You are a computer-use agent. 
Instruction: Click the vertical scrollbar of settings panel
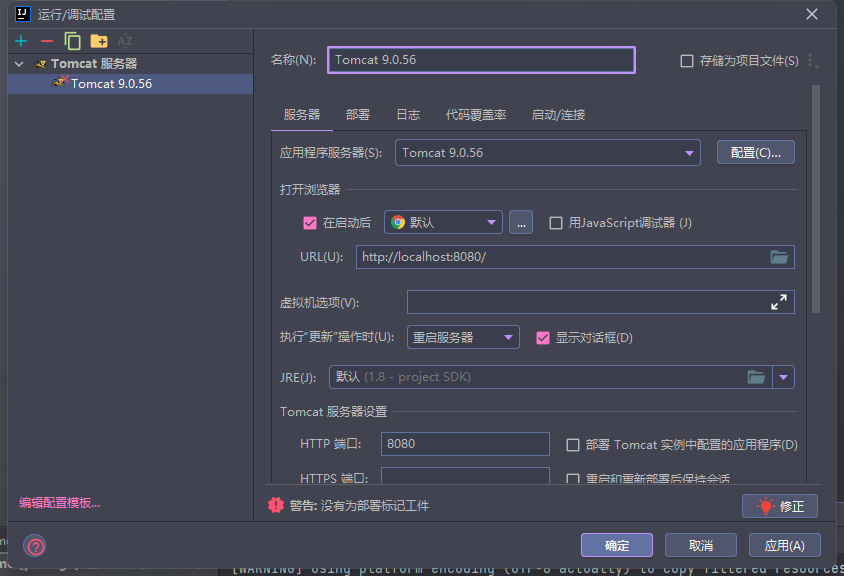(816, 199)
